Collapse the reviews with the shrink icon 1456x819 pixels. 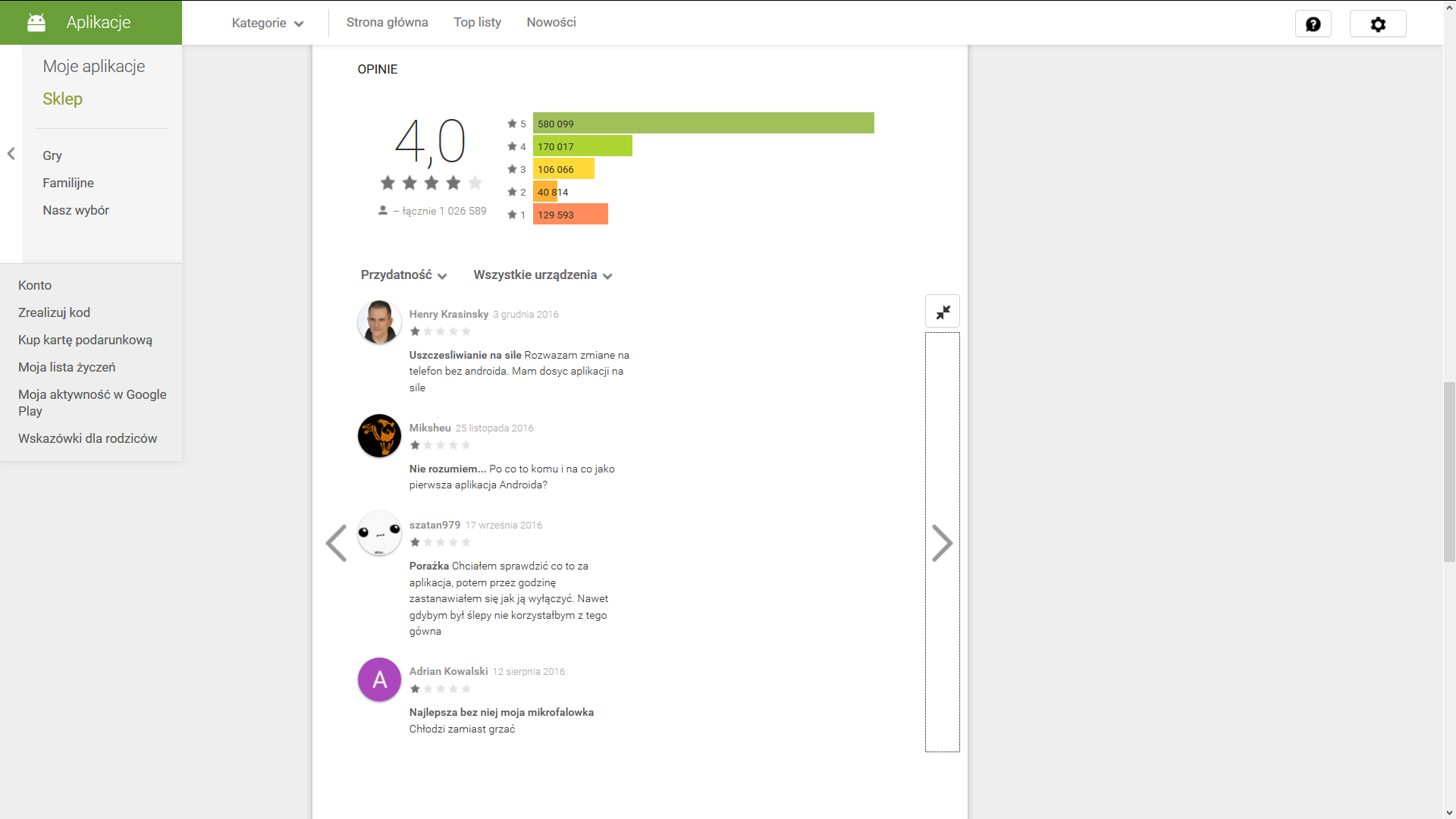click(943, 312)
